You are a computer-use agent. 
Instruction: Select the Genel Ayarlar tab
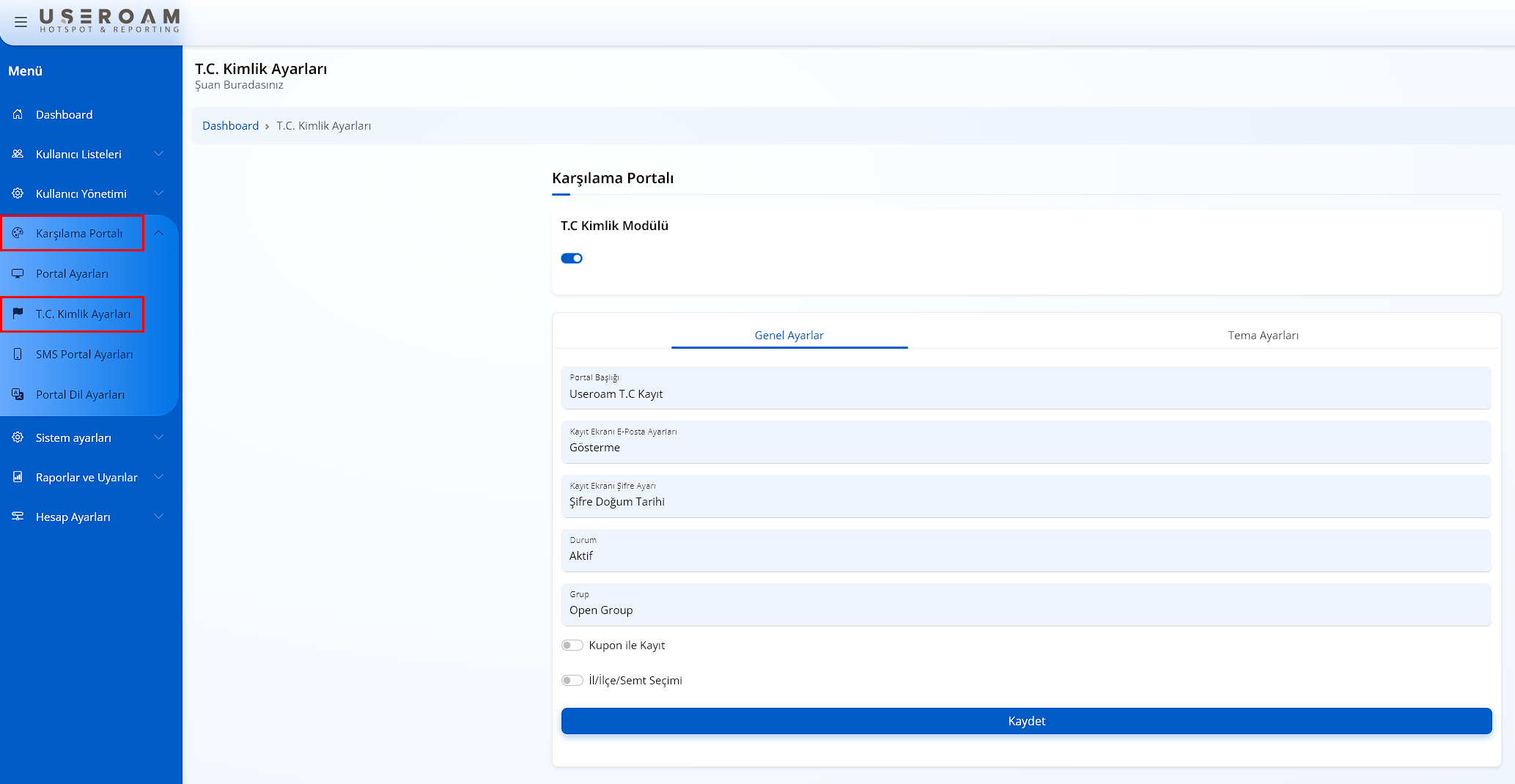point(789,335)
